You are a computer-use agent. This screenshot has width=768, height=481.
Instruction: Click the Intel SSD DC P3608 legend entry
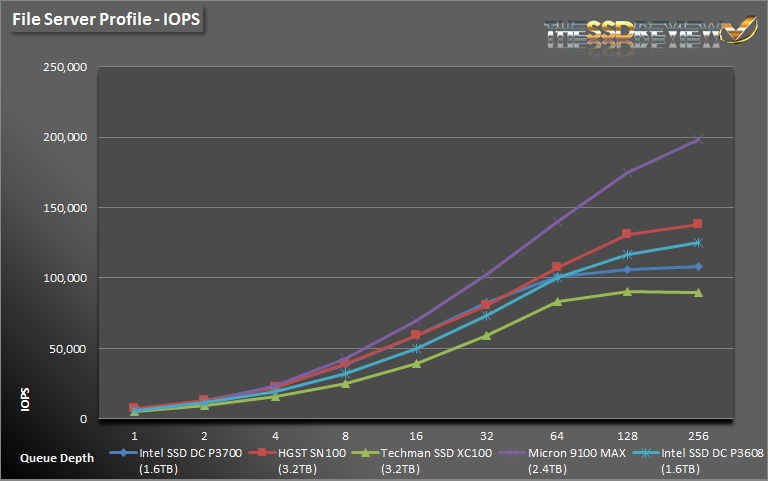(698, 461)
